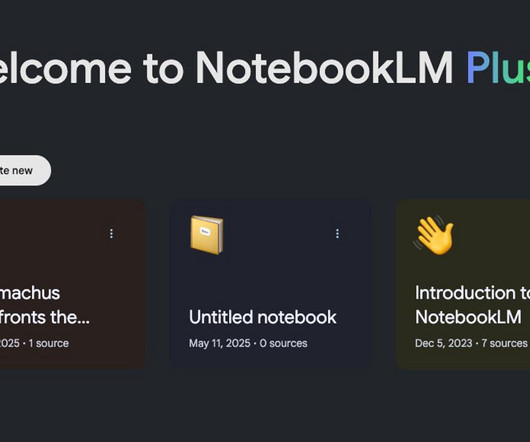
Task: Open the Introduction to NotebookLM title
Action: (x=473, y=305)
